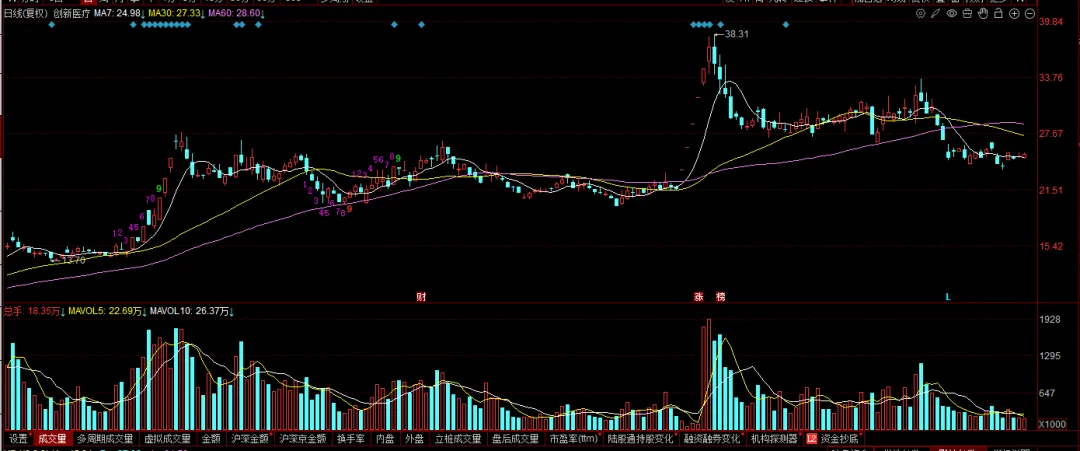Select the MAVOL10: 26.37万 label
This screenshot has height=451, width=1080.
(x=191, y=312)
